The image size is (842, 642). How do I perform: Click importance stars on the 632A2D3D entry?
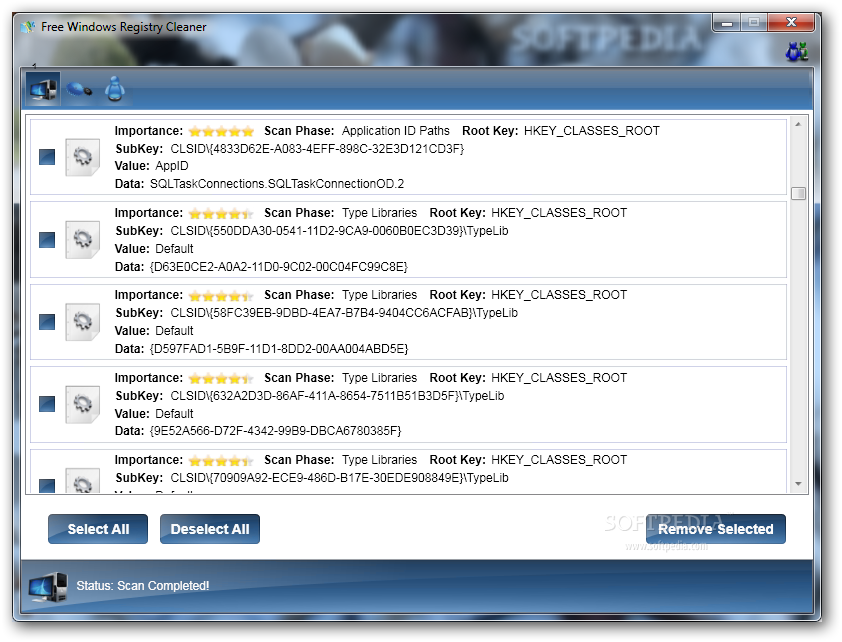pyautogui.click(x=221, y=379)
